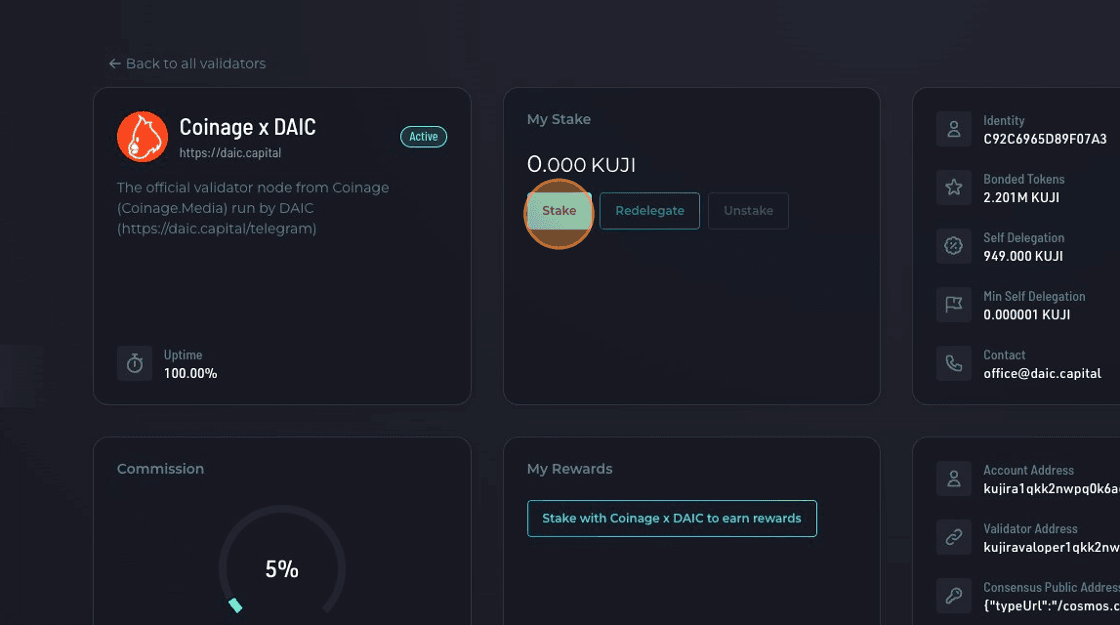Click the Consensus Public Address key icon
The height and width of the screenshot is (625, 1120).
(x=954, y=596)
